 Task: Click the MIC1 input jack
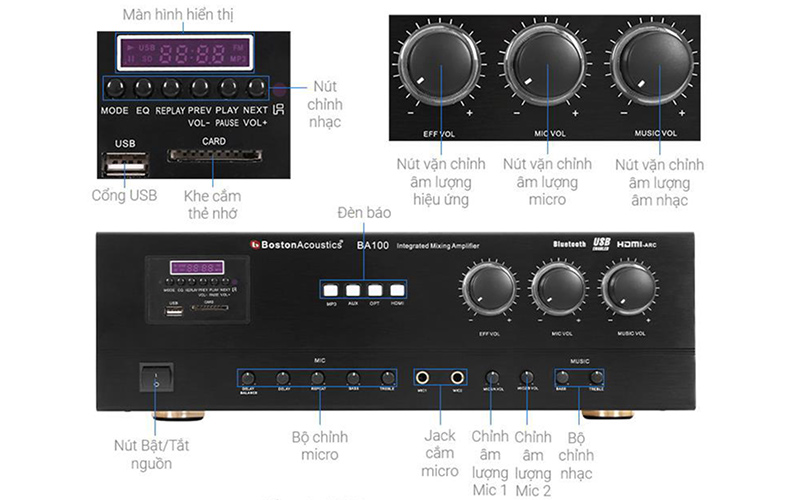point(425,378)
